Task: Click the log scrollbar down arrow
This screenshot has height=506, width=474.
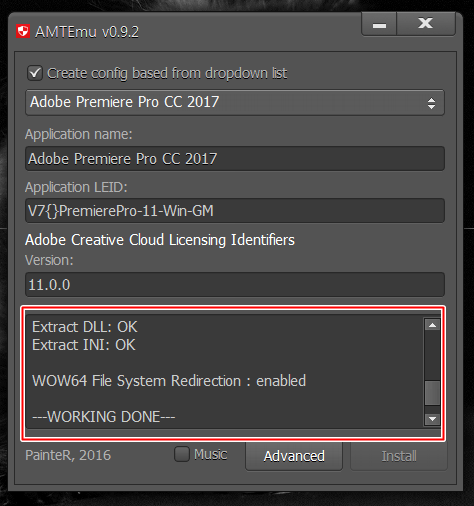Action: click(432, 419)
